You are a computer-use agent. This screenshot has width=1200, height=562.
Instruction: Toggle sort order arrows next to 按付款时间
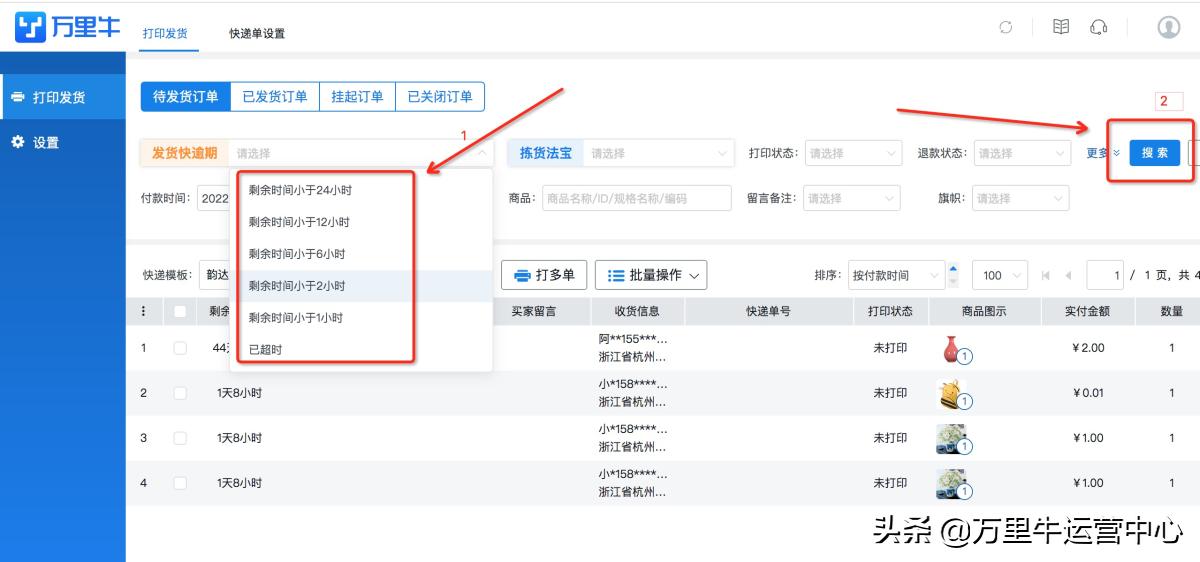[953, 274]
